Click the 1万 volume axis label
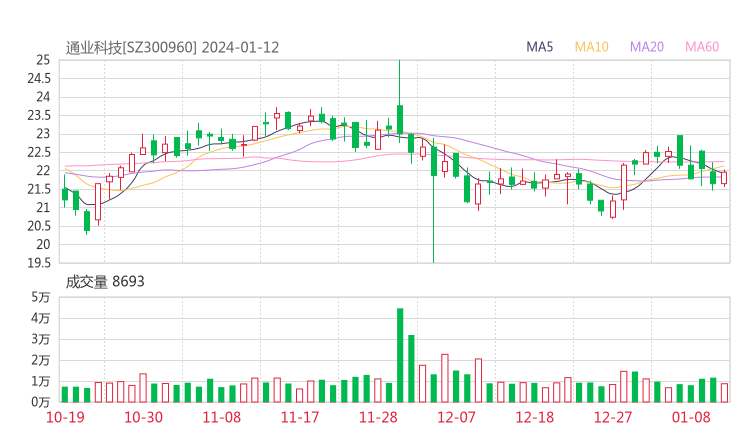The image size is (740, 440). click(41, 381)
